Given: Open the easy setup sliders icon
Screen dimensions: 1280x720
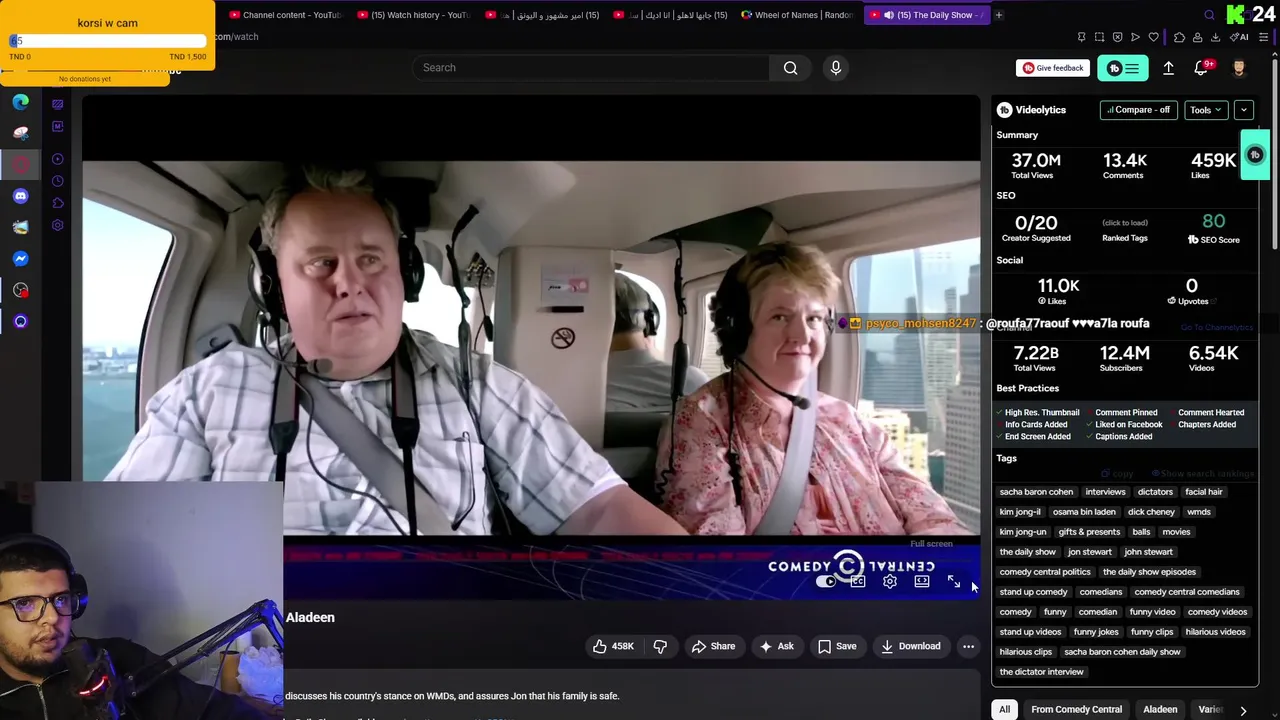Looking at the screenshot, I should coord(1264,37).
